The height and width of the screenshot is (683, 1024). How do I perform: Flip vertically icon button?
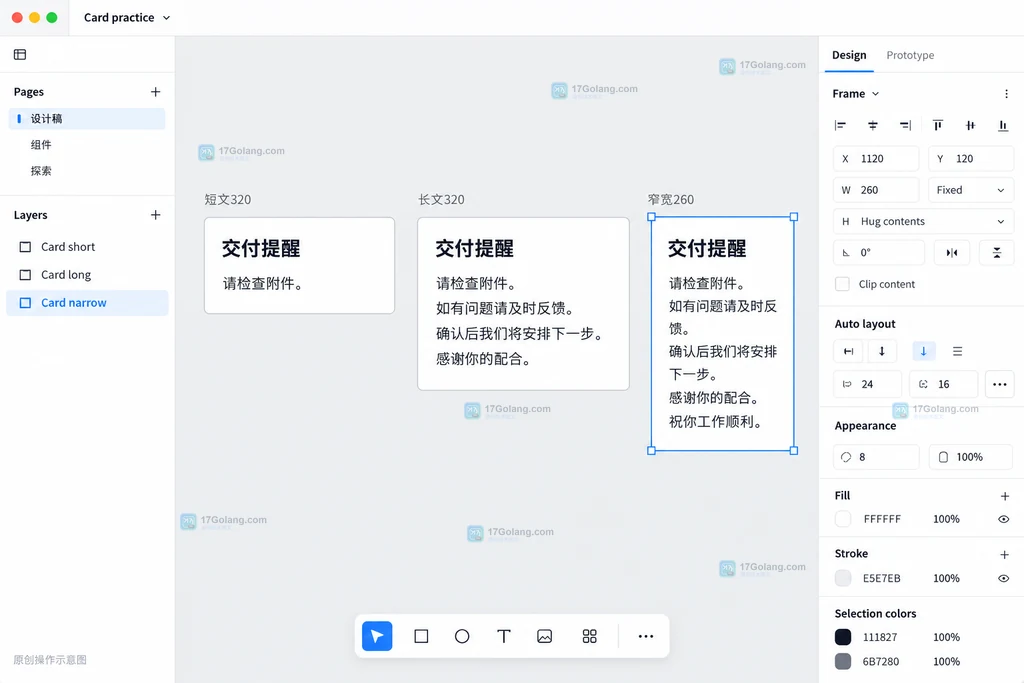point(997,253)
